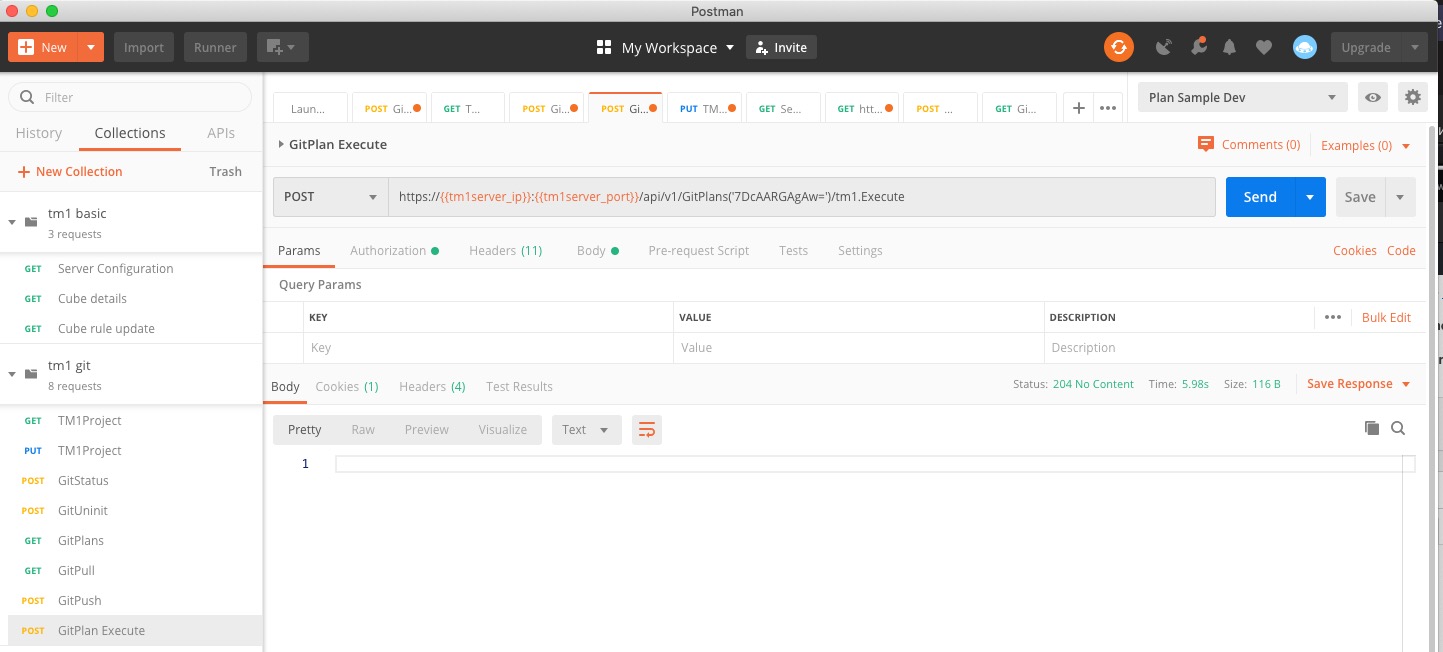1443x652 pixels.
Task: Open the Examples (0) dropdown
Action: [x=1365, y=145]
